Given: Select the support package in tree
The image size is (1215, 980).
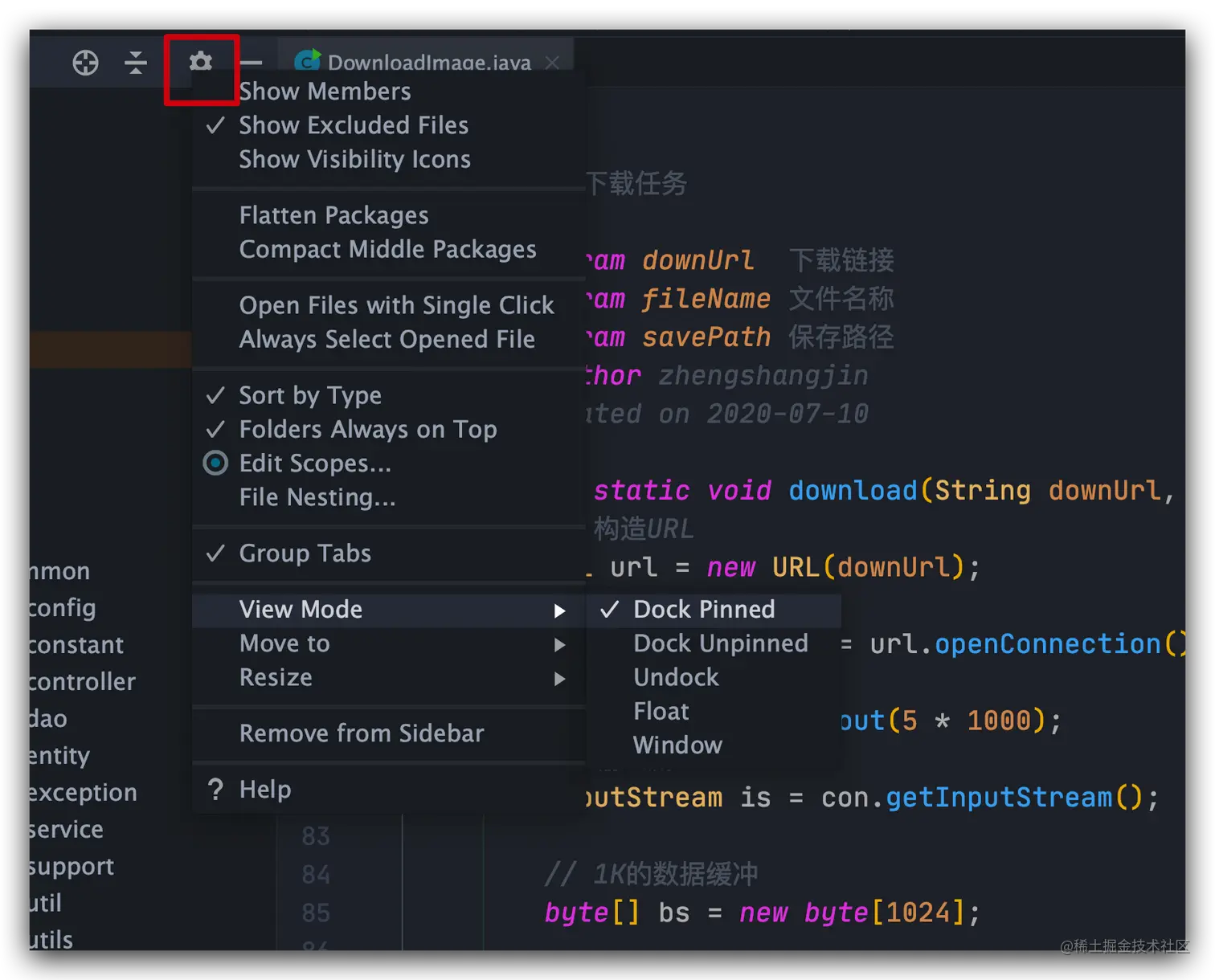Looking at the screenshot, I should click(x=72, y=867).
